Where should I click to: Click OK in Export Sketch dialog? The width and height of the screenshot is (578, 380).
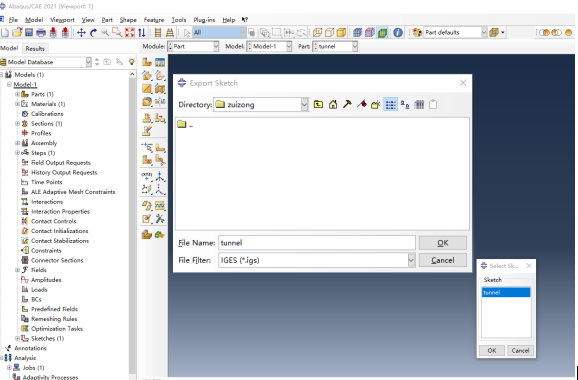click(443, 243)
